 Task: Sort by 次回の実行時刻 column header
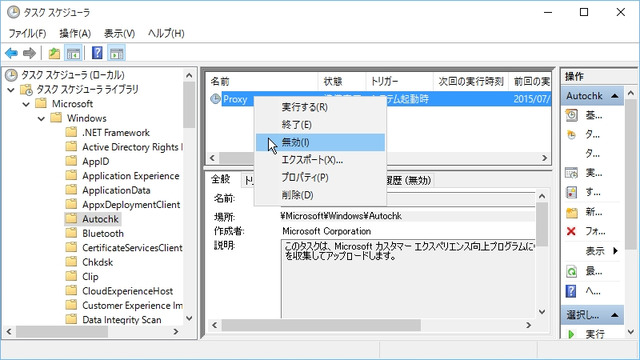[471, 82]
